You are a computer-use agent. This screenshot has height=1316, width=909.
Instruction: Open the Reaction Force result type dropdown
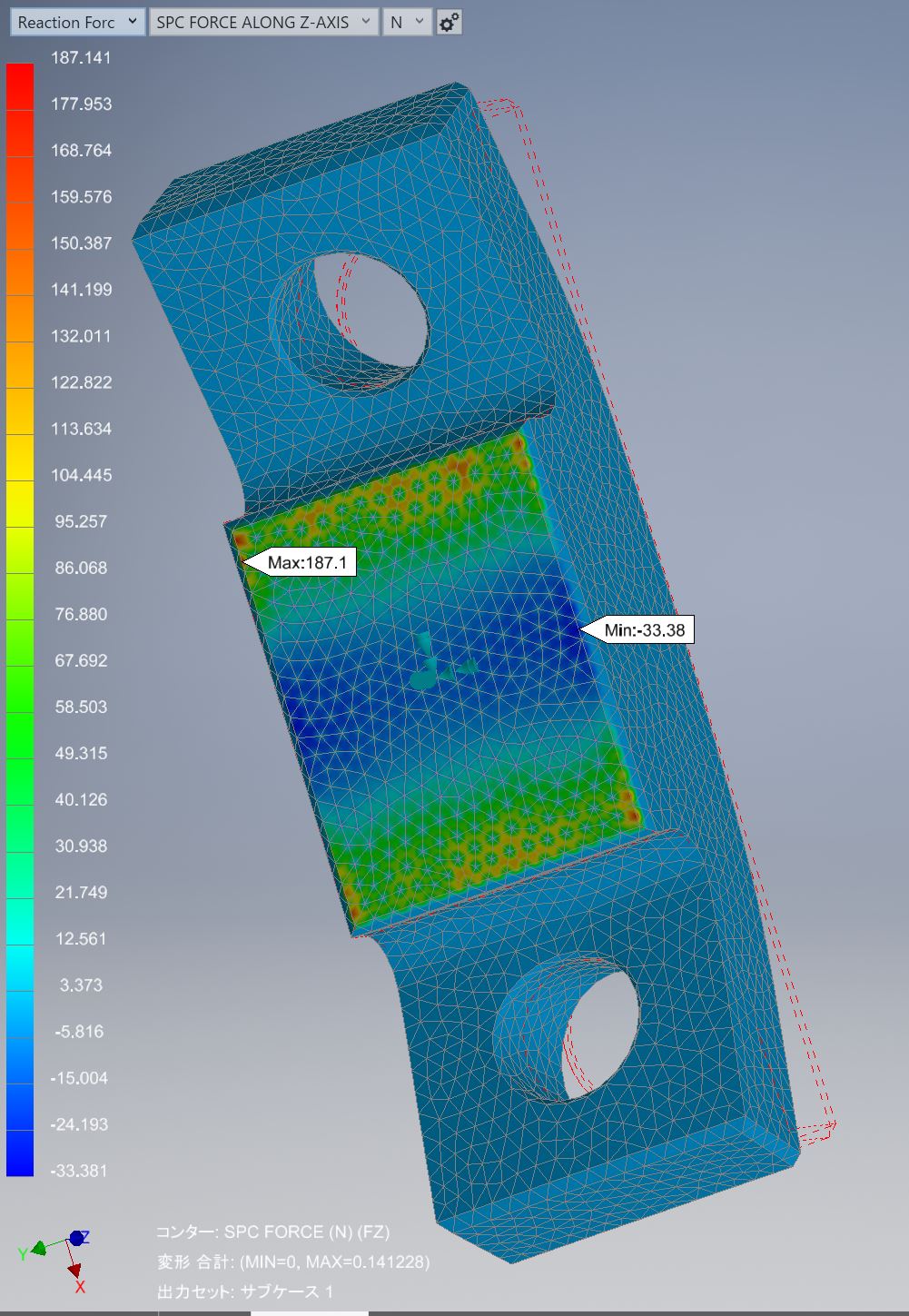click(77, 23)
